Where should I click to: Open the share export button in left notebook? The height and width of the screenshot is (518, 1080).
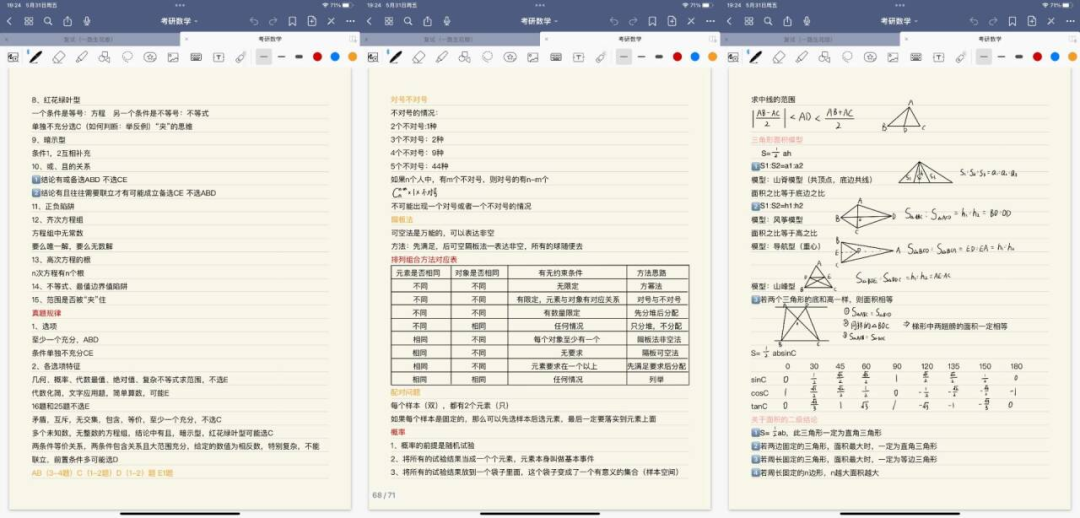coord(67,20)
